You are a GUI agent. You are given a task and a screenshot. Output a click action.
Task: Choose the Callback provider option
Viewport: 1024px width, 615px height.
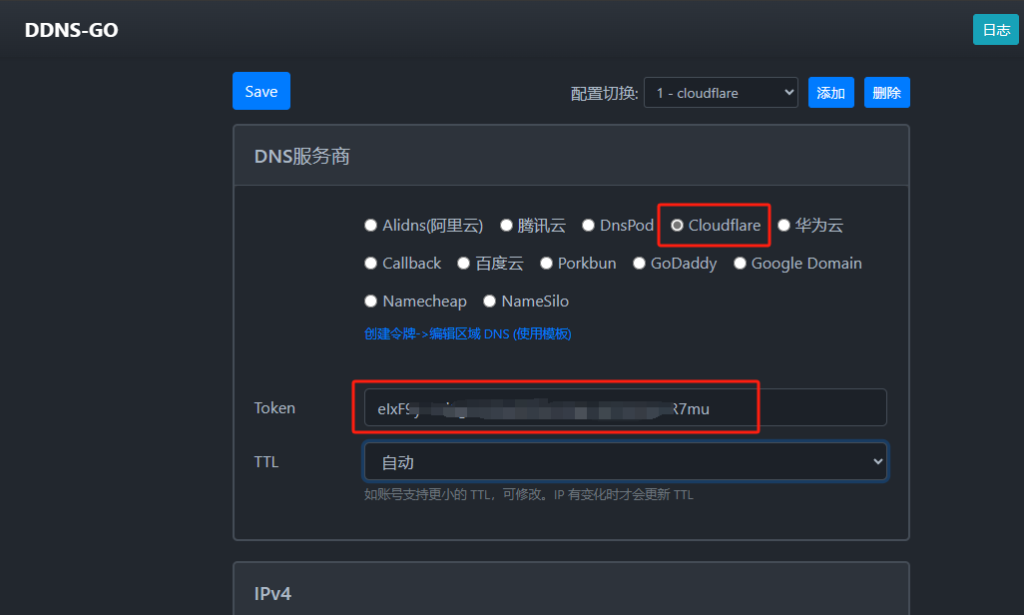[371, 264]
